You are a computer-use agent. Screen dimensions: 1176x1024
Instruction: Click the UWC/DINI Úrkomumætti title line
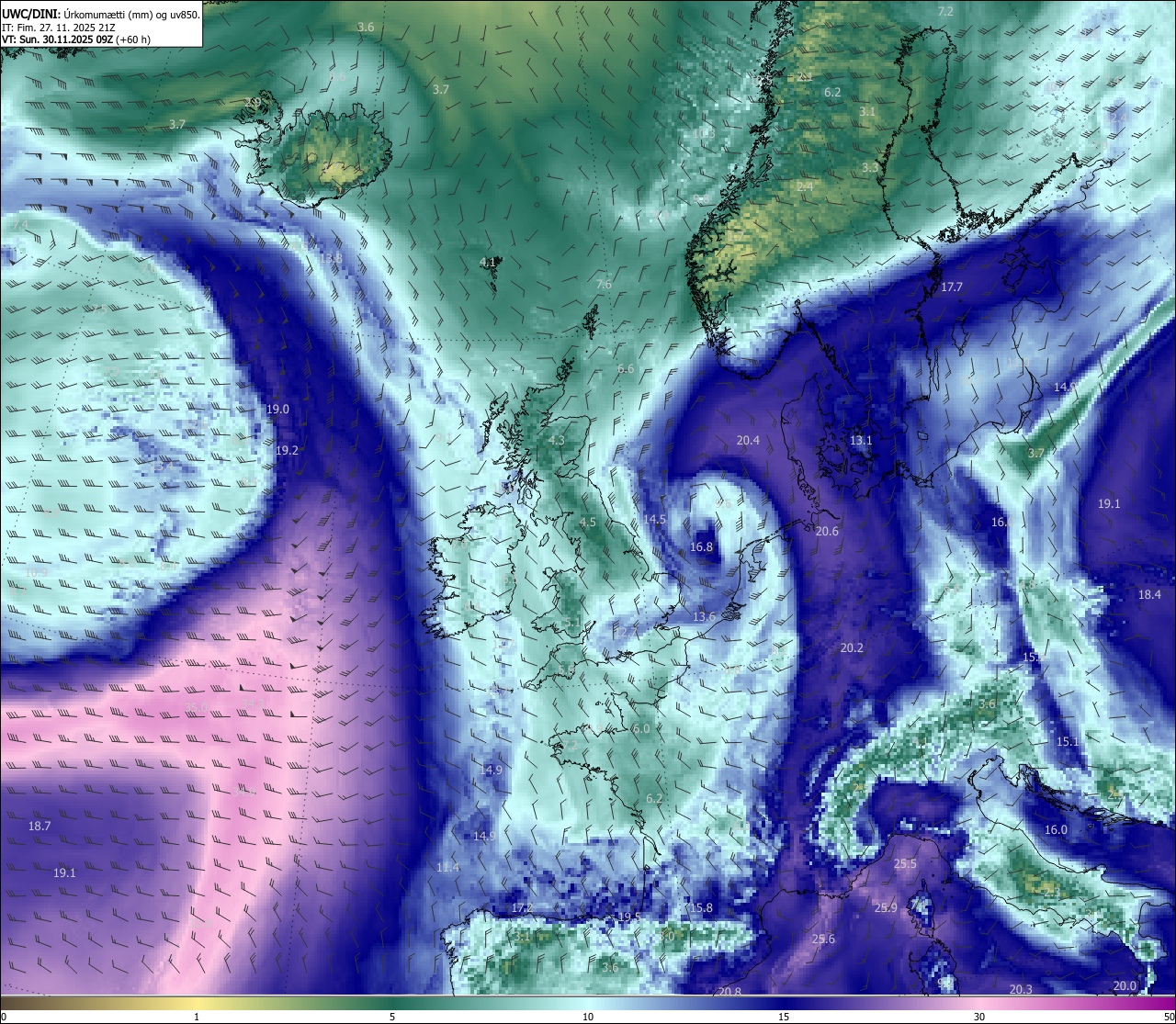(x=101, y=15)
